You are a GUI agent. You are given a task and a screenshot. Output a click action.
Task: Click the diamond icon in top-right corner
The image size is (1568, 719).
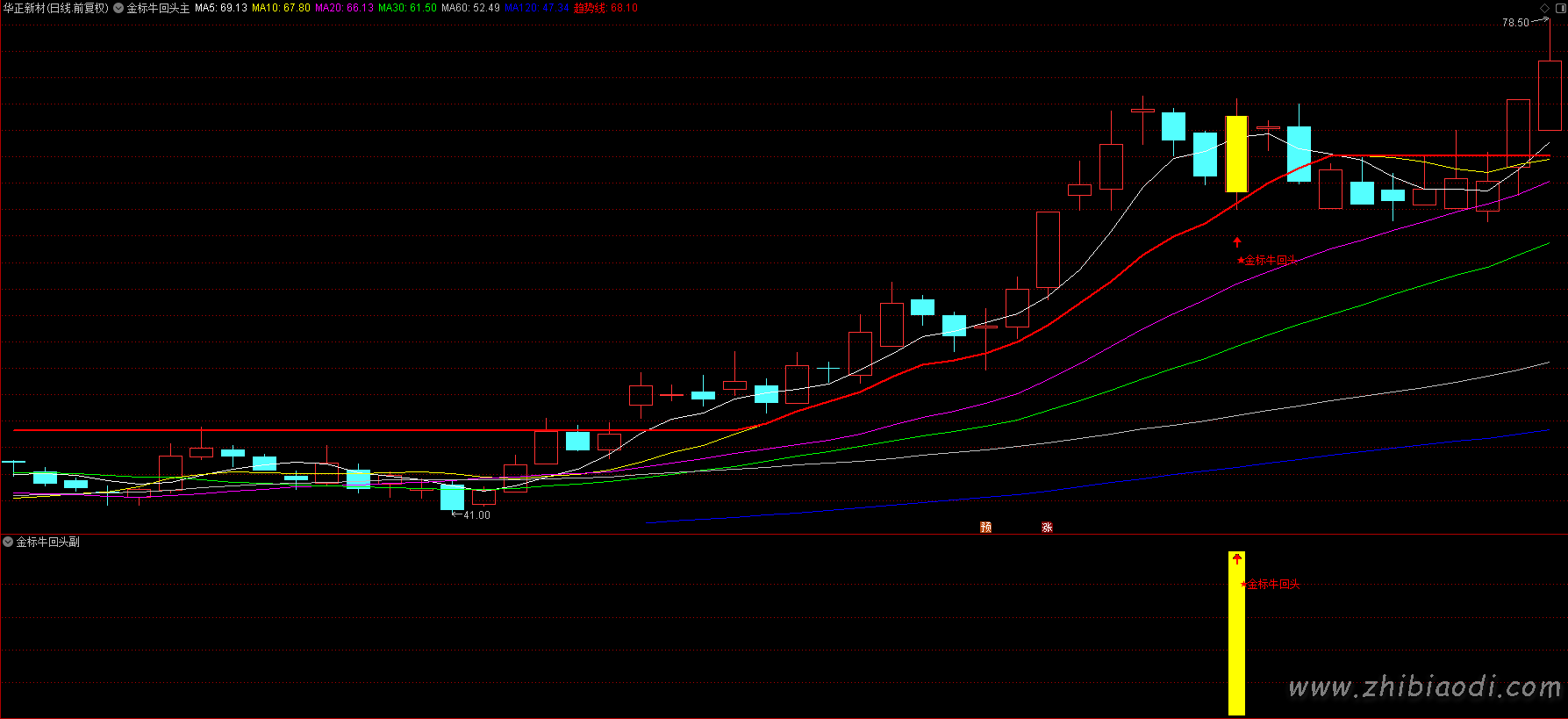pyautogui.click(x=1544, y=8)
